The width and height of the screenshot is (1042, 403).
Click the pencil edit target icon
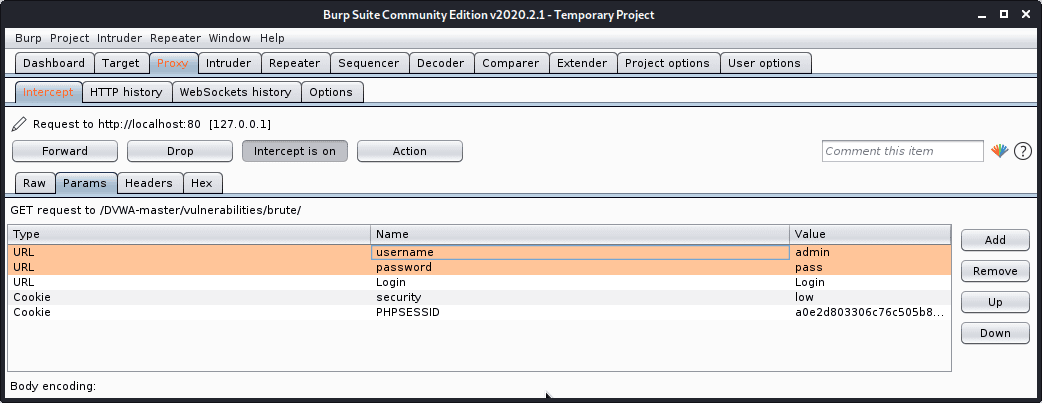[19, 124]
